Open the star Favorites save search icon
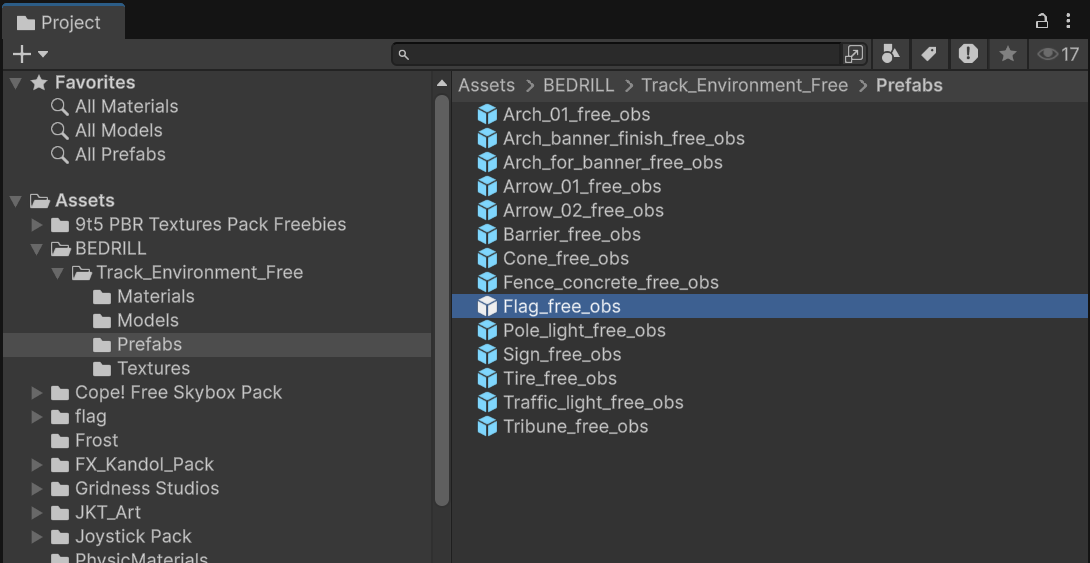This screenshot has width=1090, height=563. coord(1008,54)
